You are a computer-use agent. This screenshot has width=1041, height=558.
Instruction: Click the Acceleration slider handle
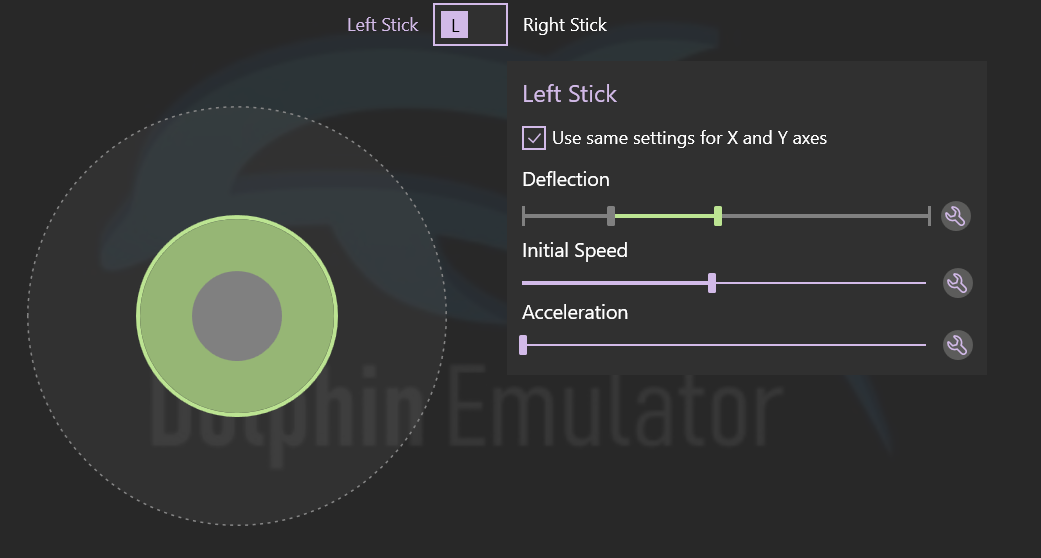(523, 345)
